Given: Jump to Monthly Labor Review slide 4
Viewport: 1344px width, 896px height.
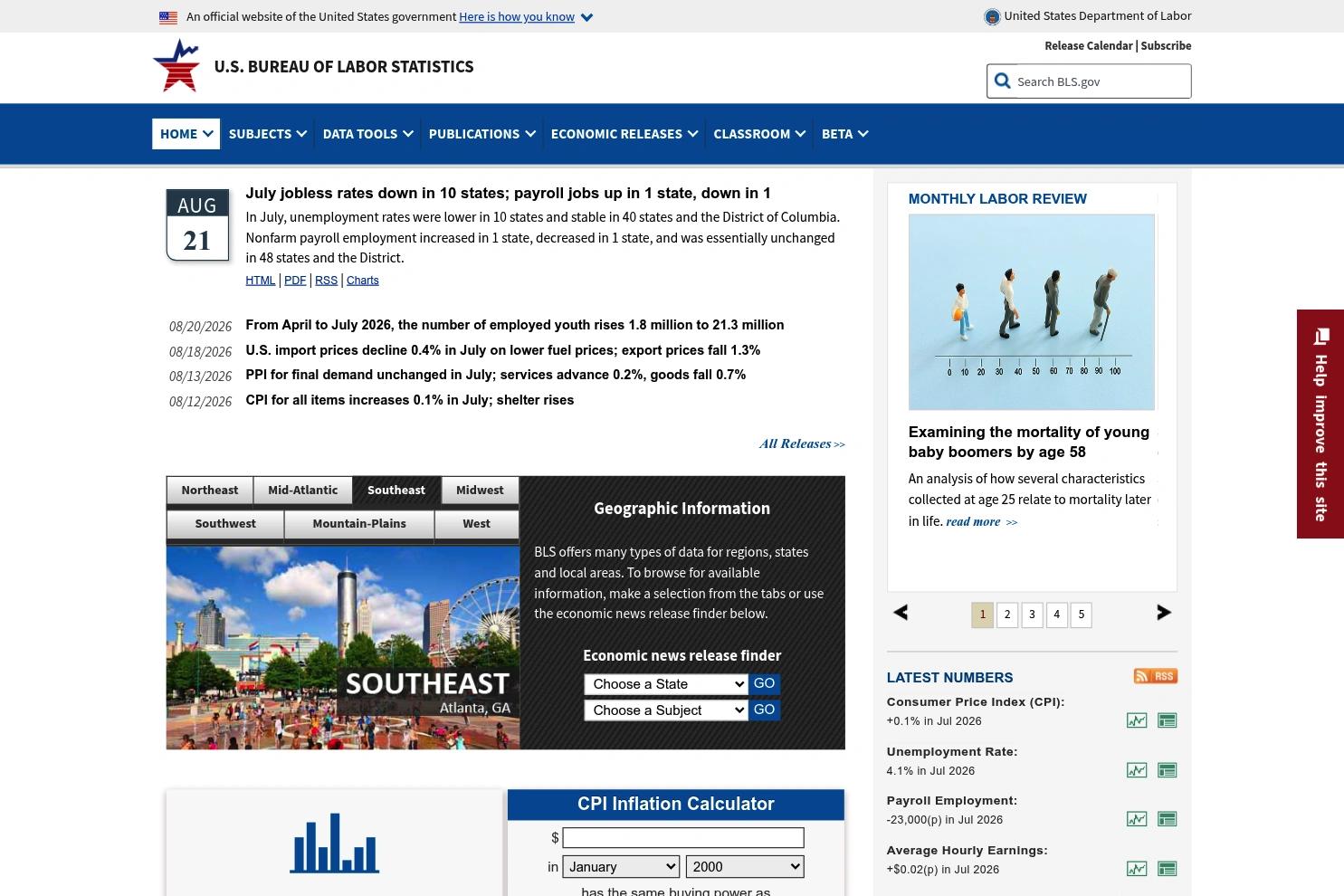Looking at the screenshot, I should pos(1056,615).
